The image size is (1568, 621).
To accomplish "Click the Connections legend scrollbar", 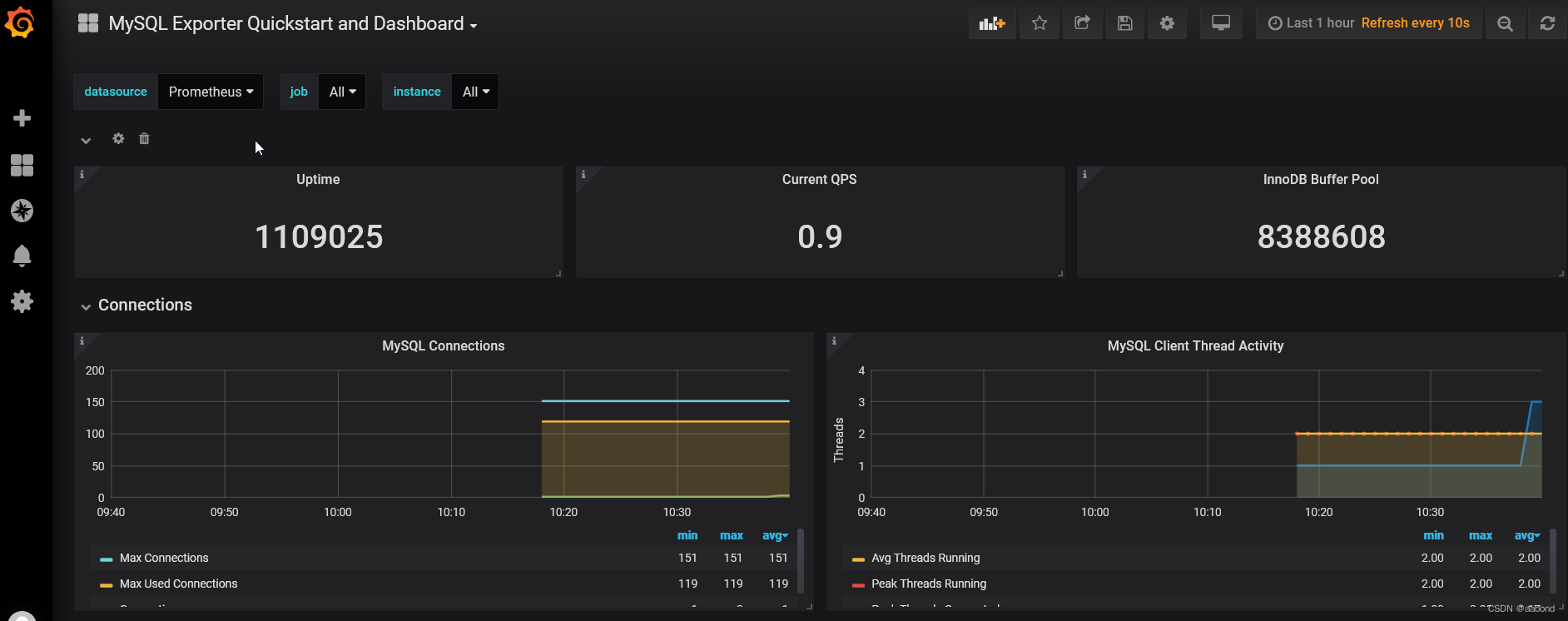I will pyautogui.click(x=801, y=560).
